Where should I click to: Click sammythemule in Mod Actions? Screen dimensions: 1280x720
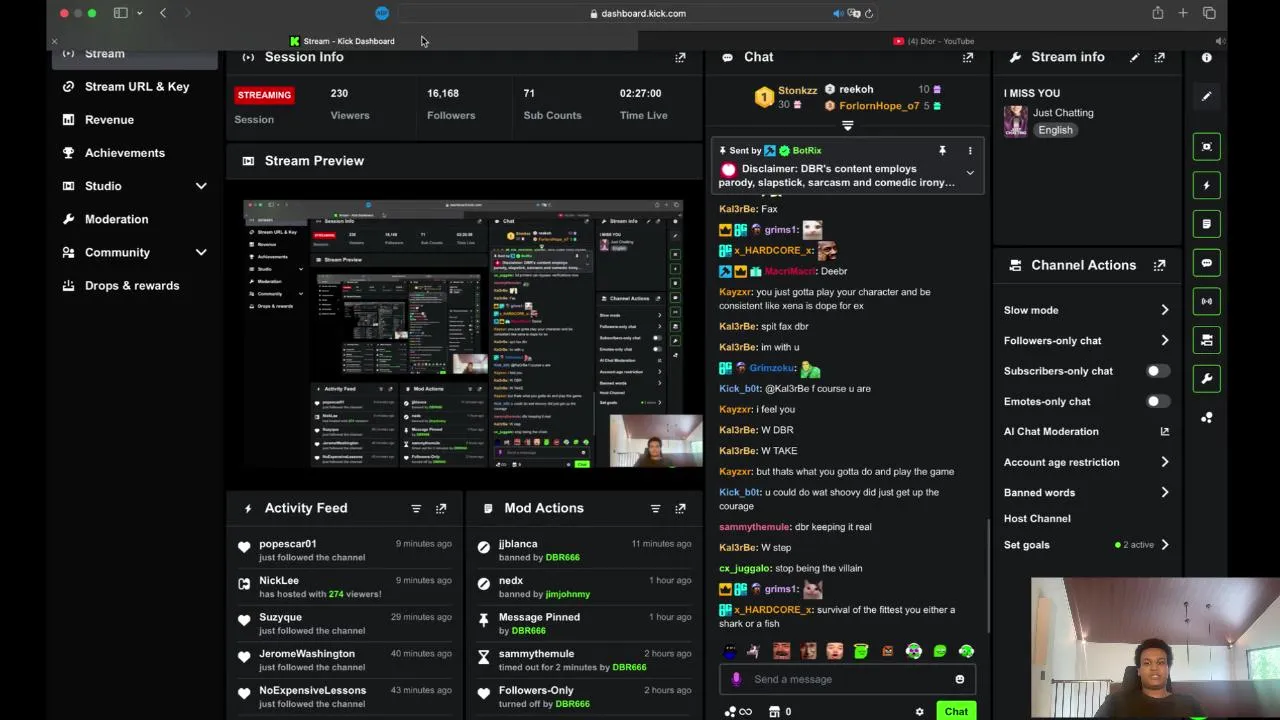click(536, 654)
